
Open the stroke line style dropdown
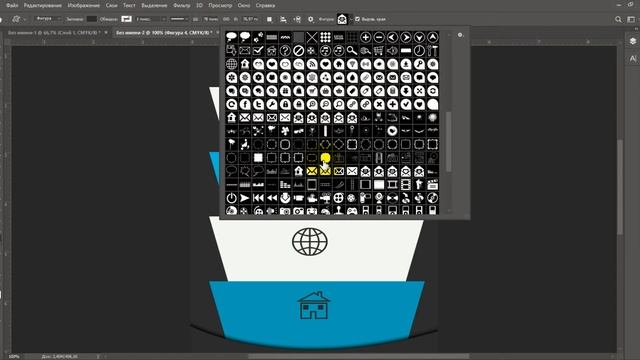click(179, 19)
